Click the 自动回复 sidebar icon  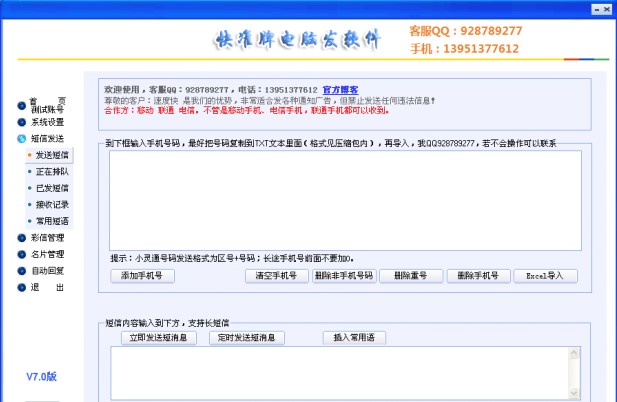tap(21, 271)
